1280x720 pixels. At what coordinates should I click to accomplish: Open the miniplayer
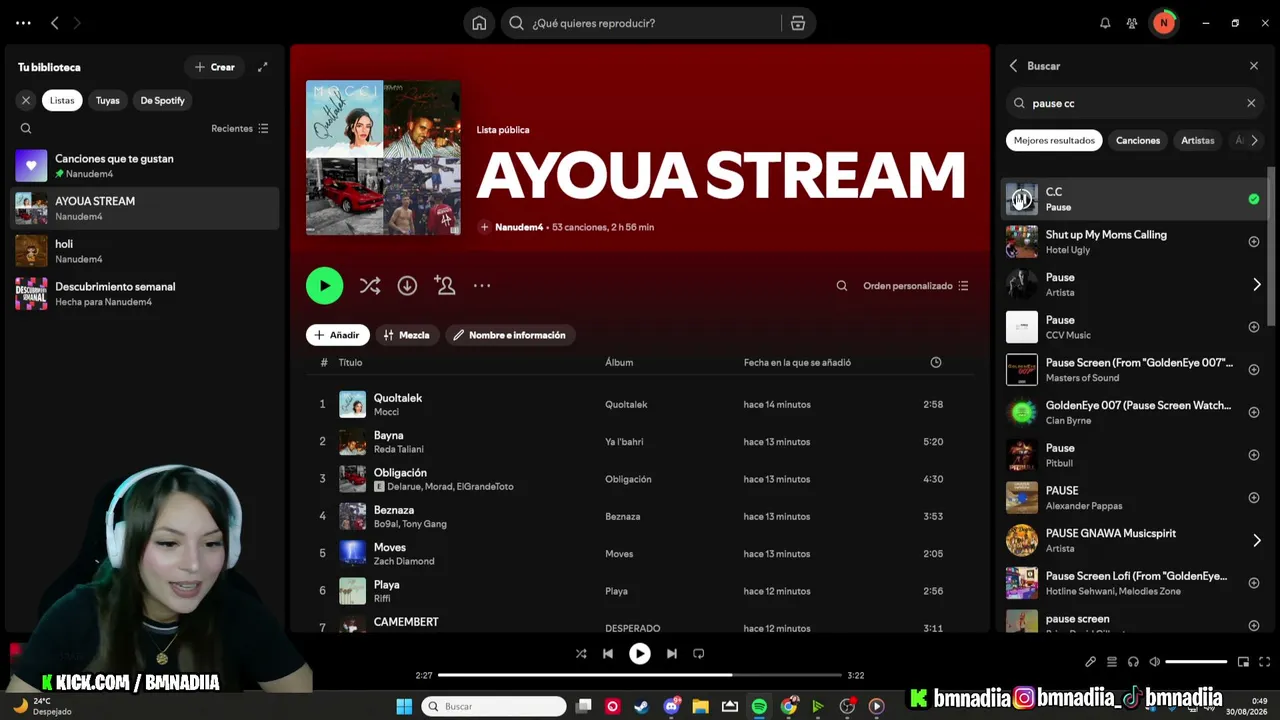pyautogui.click(x=1243, y=662)
